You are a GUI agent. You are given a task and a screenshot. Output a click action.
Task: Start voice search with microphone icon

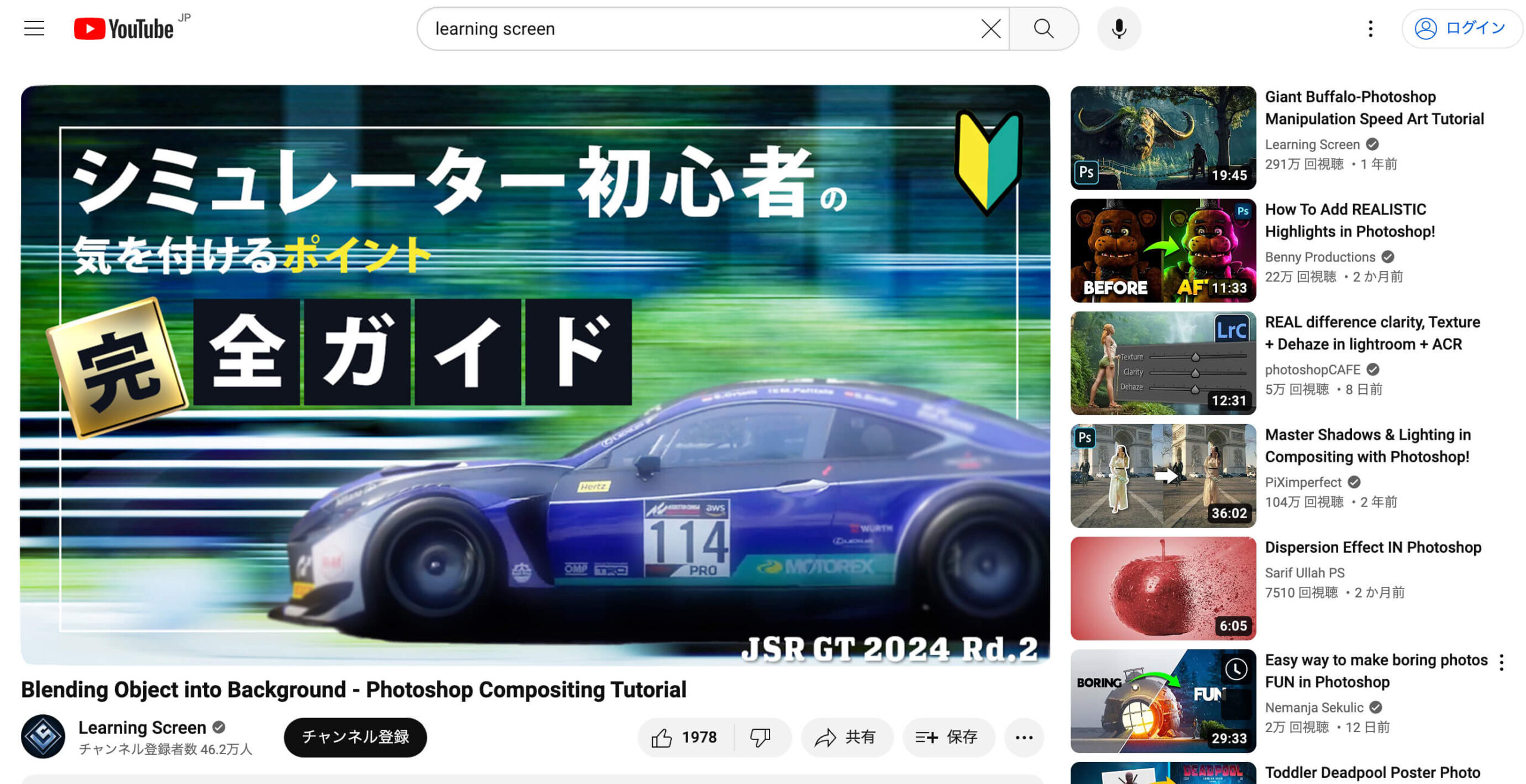[1119, 29]
